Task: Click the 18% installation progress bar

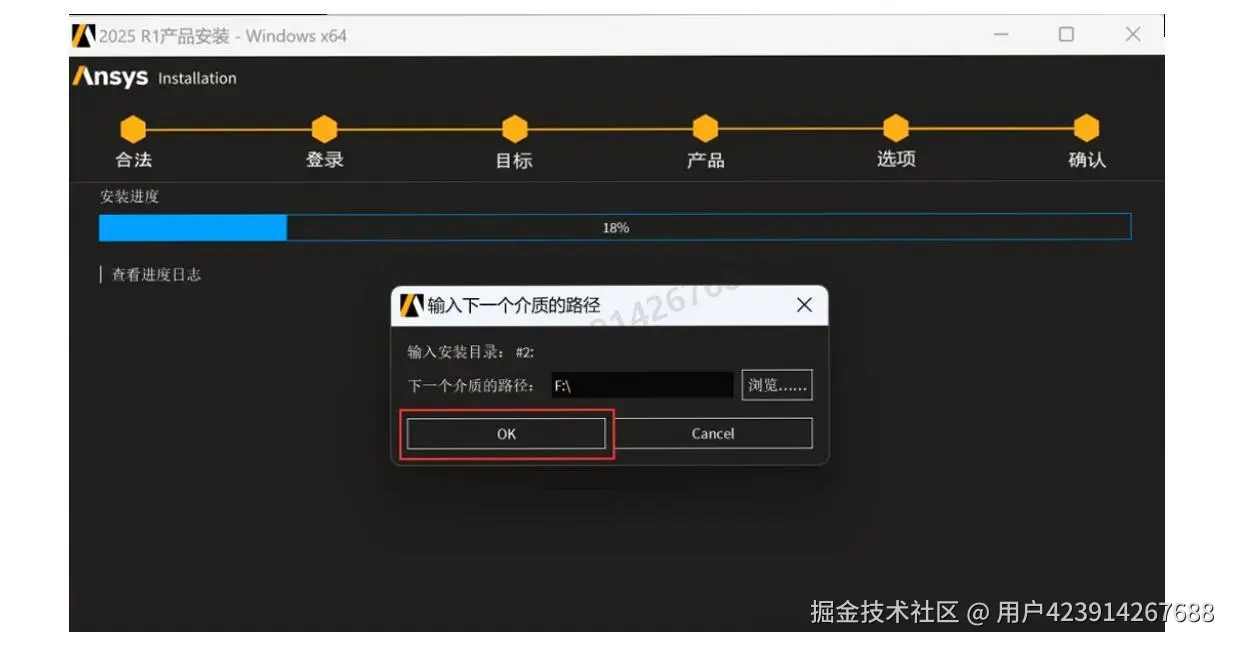Action: 615,227
